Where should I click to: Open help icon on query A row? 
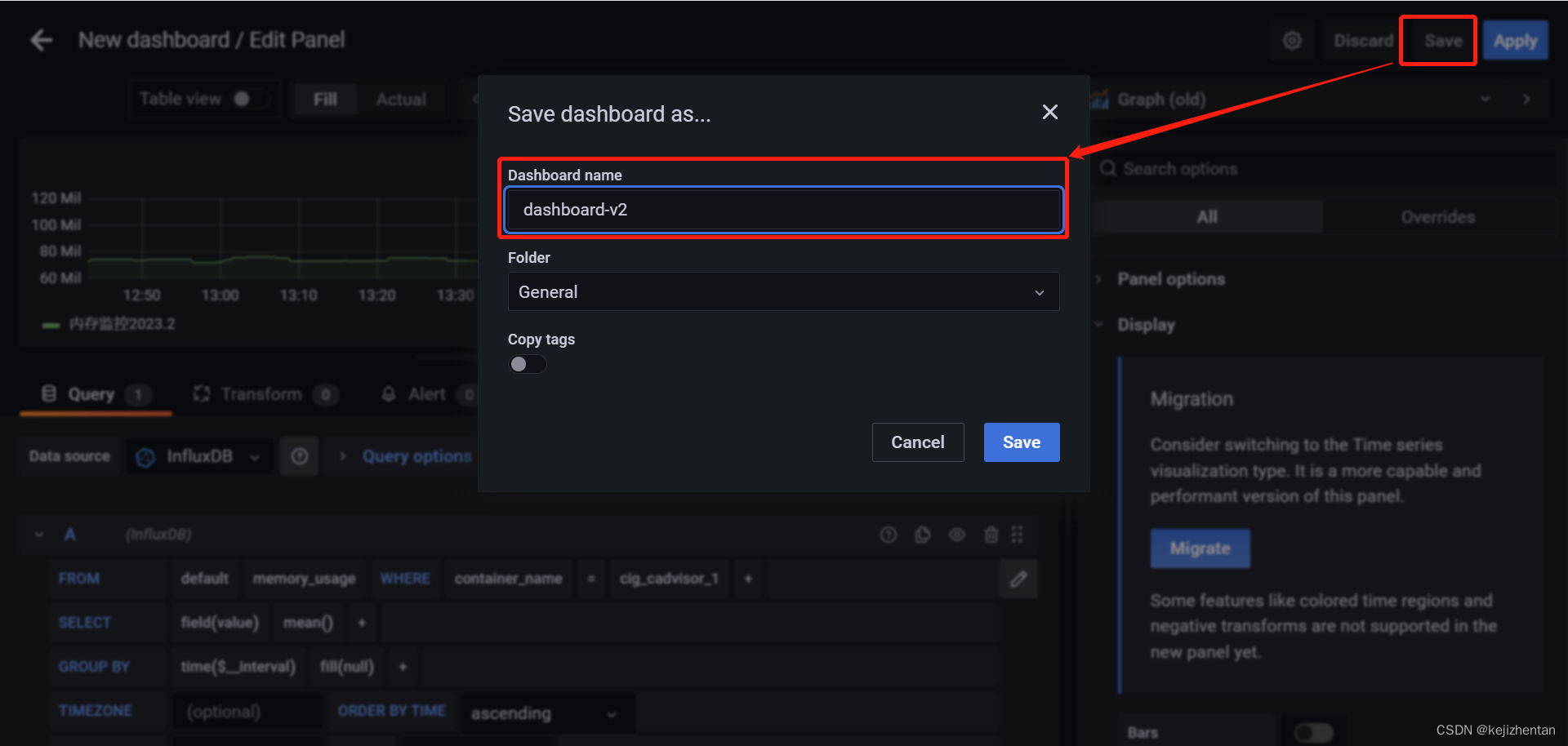coord(889,535)
